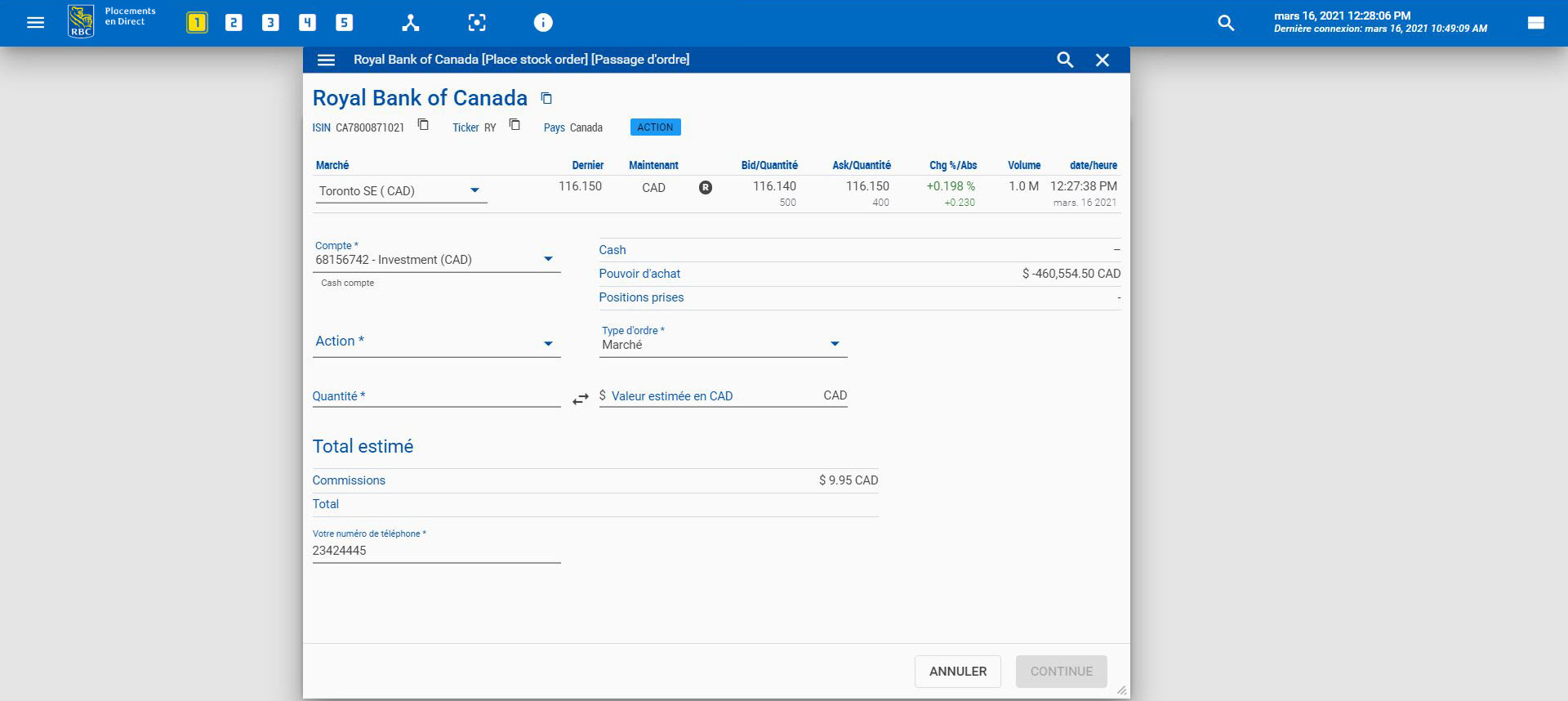Swap quantity and value with arrows icon

tap(580, 399)
